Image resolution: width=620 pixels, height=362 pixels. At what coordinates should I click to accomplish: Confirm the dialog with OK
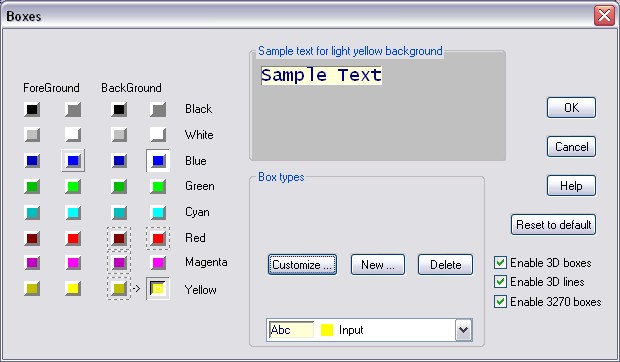[x=571, y=107]
